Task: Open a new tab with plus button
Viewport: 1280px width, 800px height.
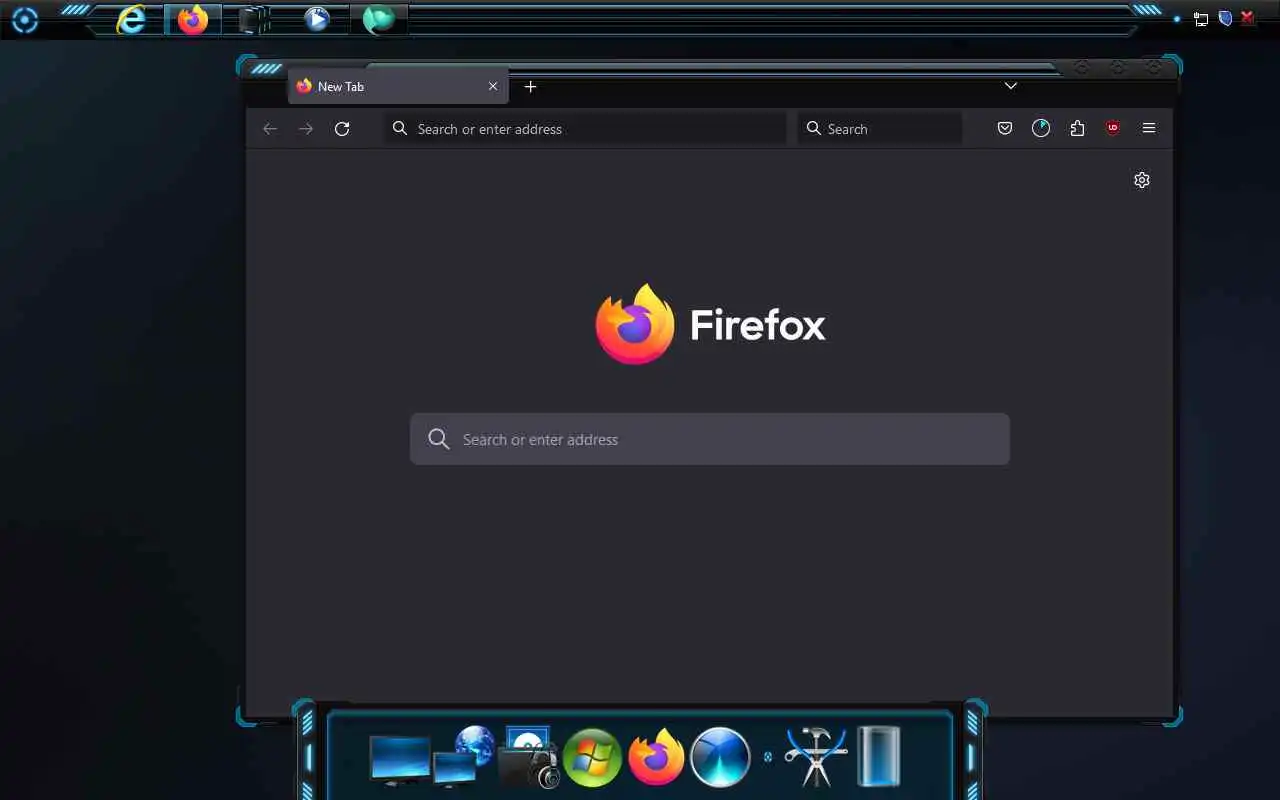Action: click(531, 87)
